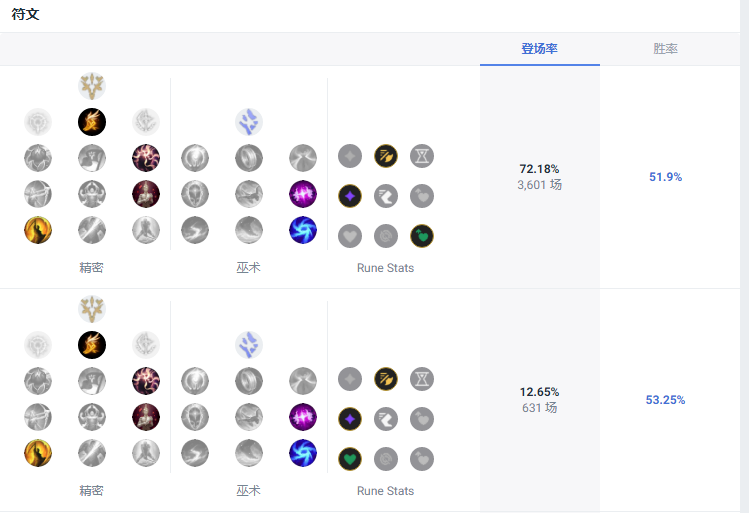Image resolution: width=749 pixels, height=513 pixels.
Task: Select the 72.18% pick rate cell
Action: pos(540,177)
